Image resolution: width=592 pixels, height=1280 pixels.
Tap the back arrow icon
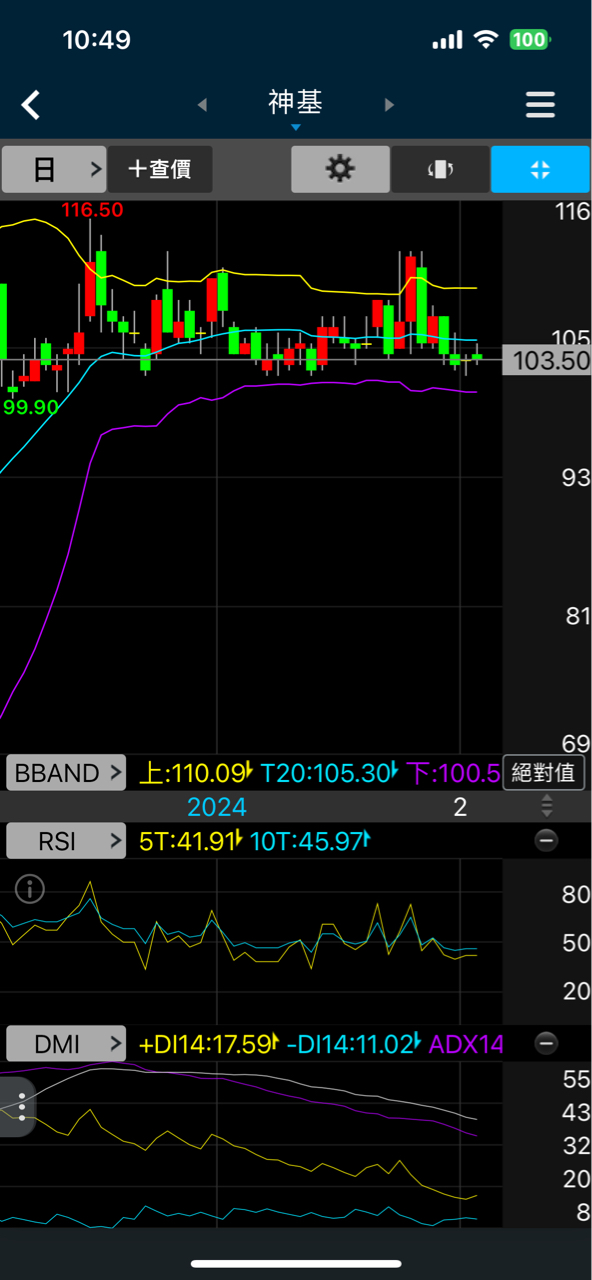[31, 104]
